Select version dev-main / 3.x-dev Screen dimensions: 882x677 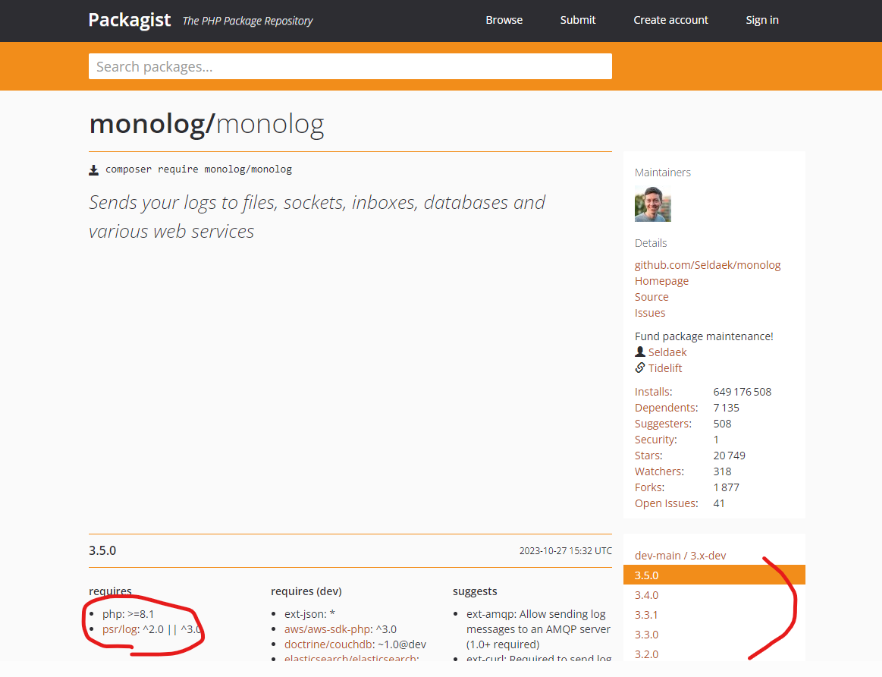(680, 556)
